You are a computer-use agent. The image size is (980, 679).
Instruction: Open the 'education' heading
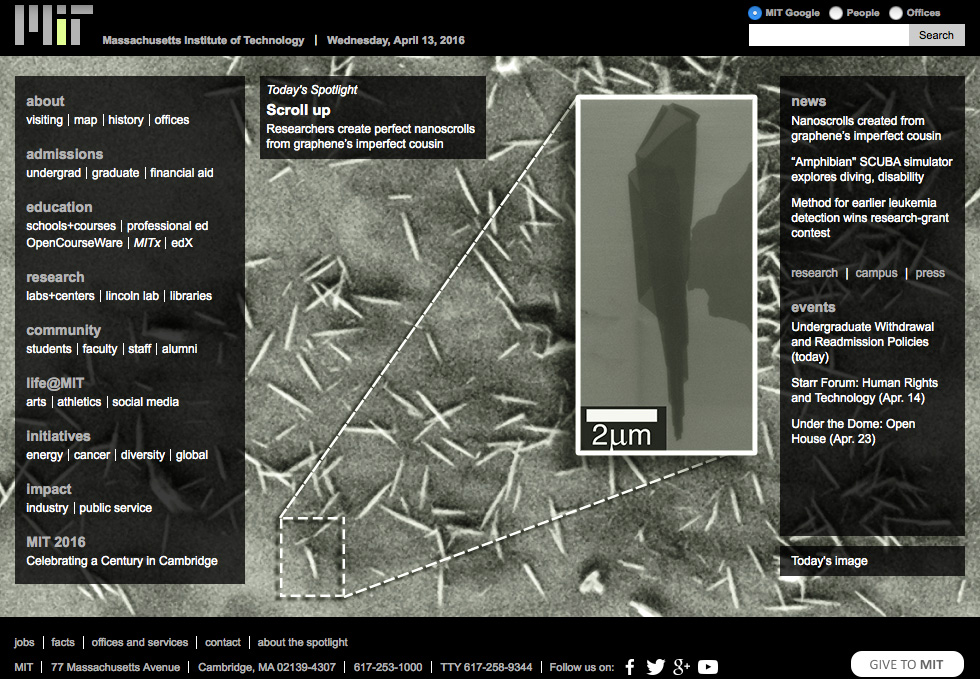(59, 207)
